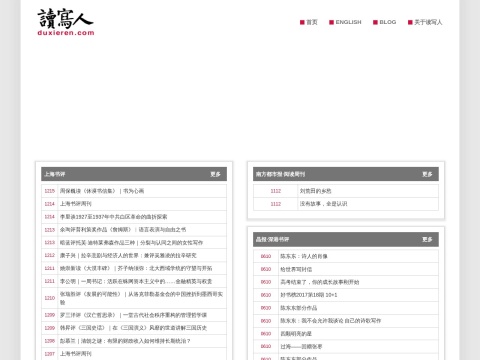
Task: Click the 上海书评 section title
Action: click(55, 174)
